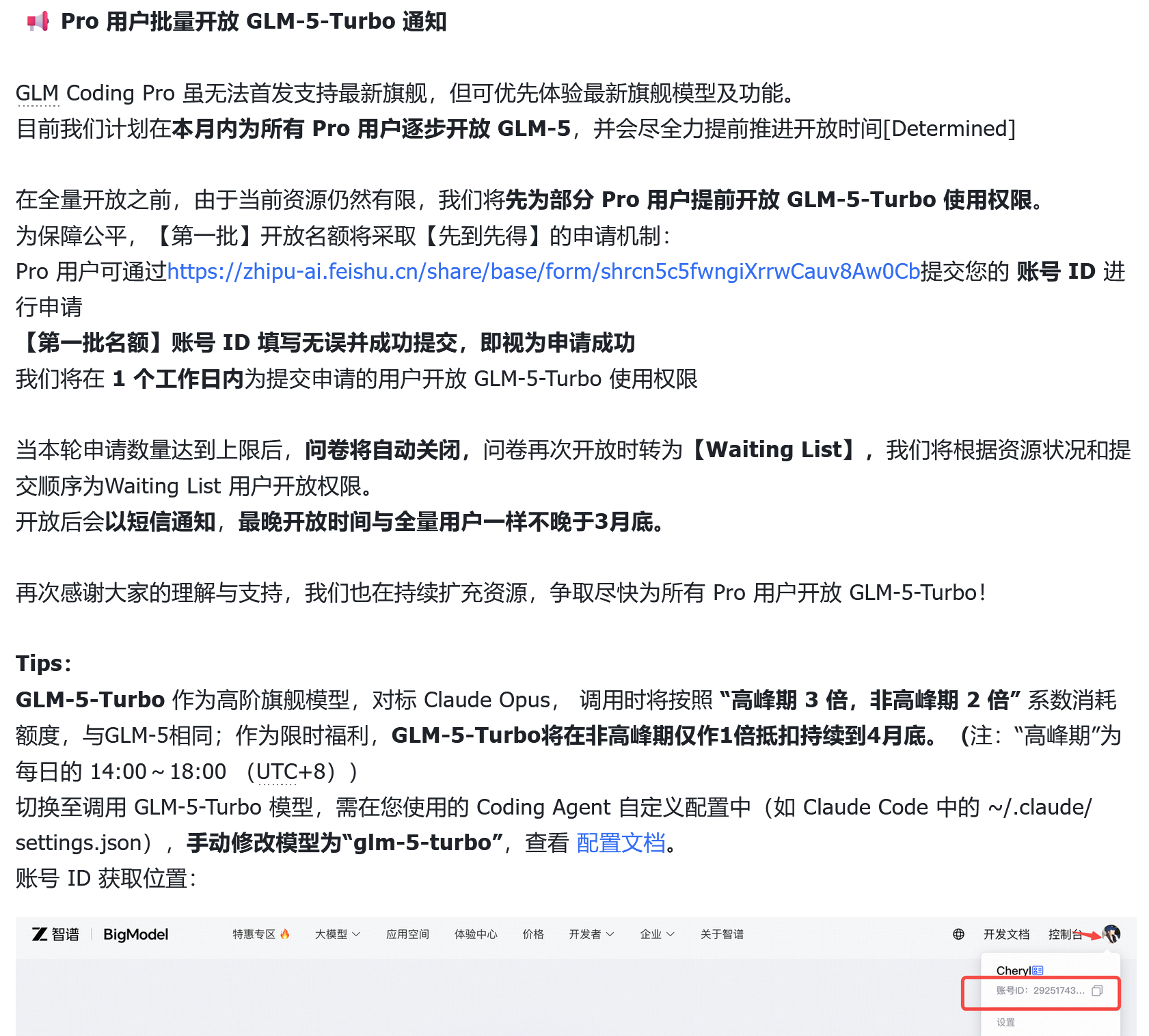Image resolution: width=1149 pixels, height=1036 pixels.
Task: Click the title 'Pro 用户批量开放 GLM-5-Turbo 通知'
Action: [254, 21]
